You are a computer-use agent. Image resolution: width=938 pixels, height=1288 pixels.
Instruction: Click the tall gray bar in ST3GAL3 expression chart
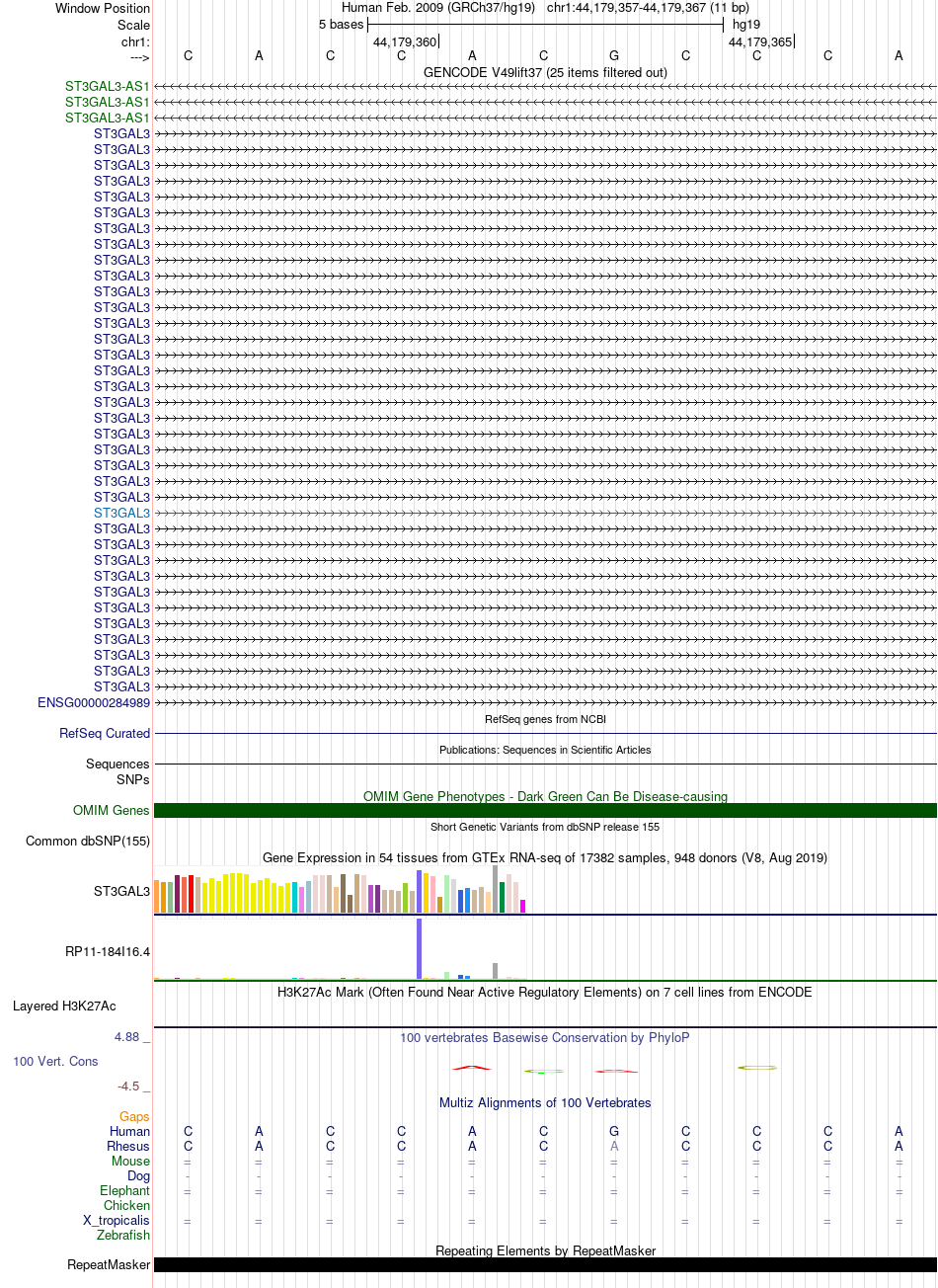click(x=496, y=889)
